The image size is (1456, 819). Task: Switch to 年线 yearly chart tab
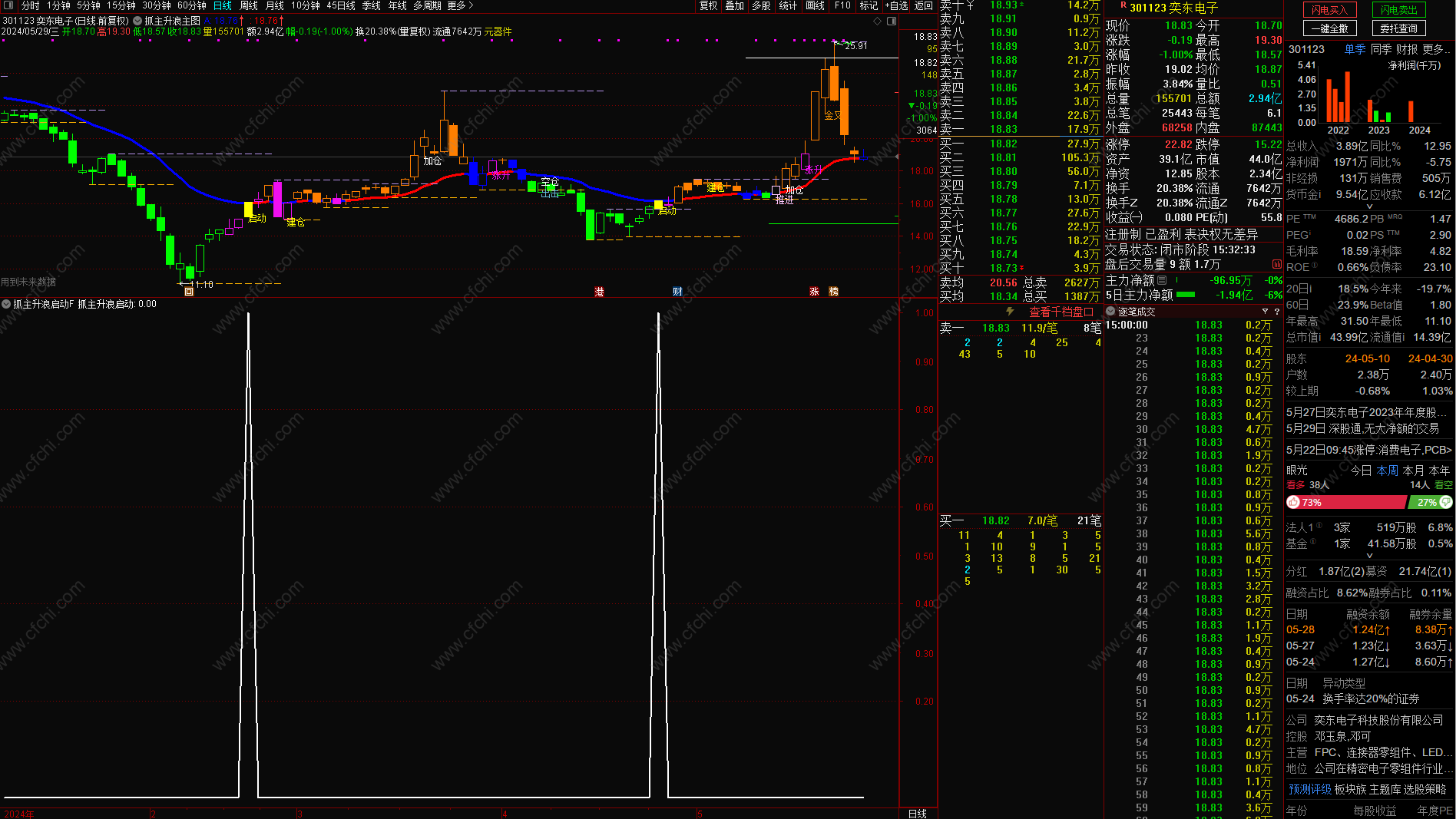pyautogui.click(x=397, y=5)
